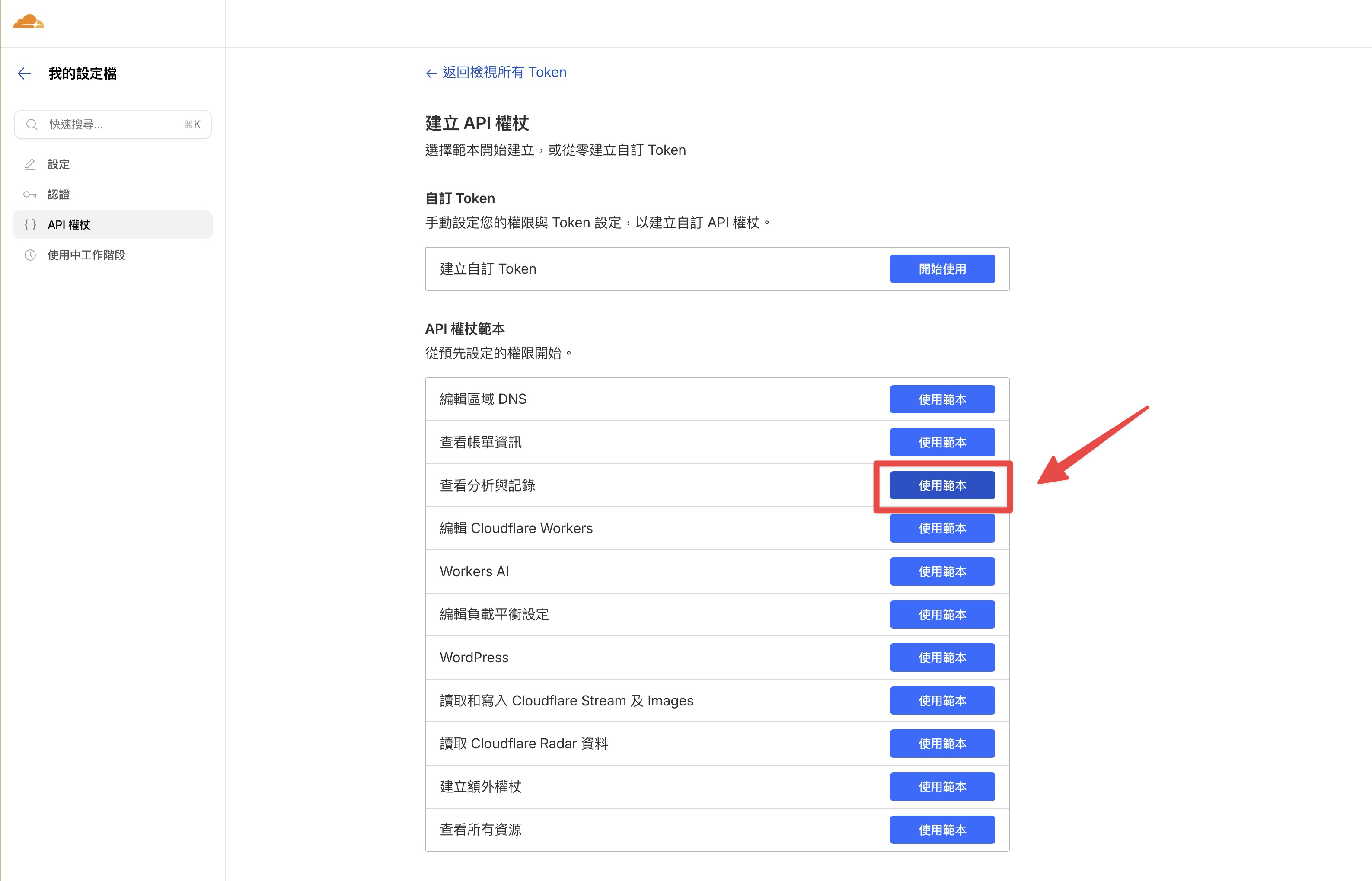This screenshot has height=881, width=1372.
Task: Click 開始使用 to create custom token
Action: click(942, 268)
